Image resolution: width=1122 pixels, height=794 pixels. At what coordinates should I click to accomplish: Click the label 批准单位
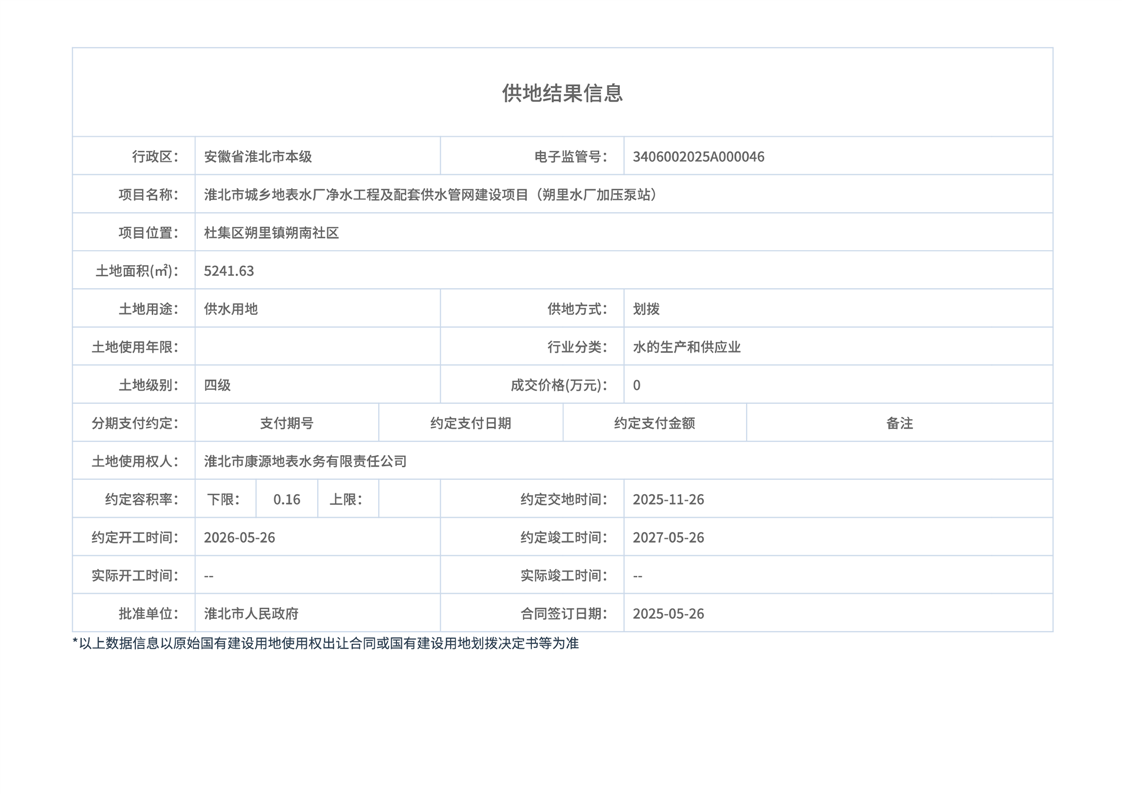point(148,614)
